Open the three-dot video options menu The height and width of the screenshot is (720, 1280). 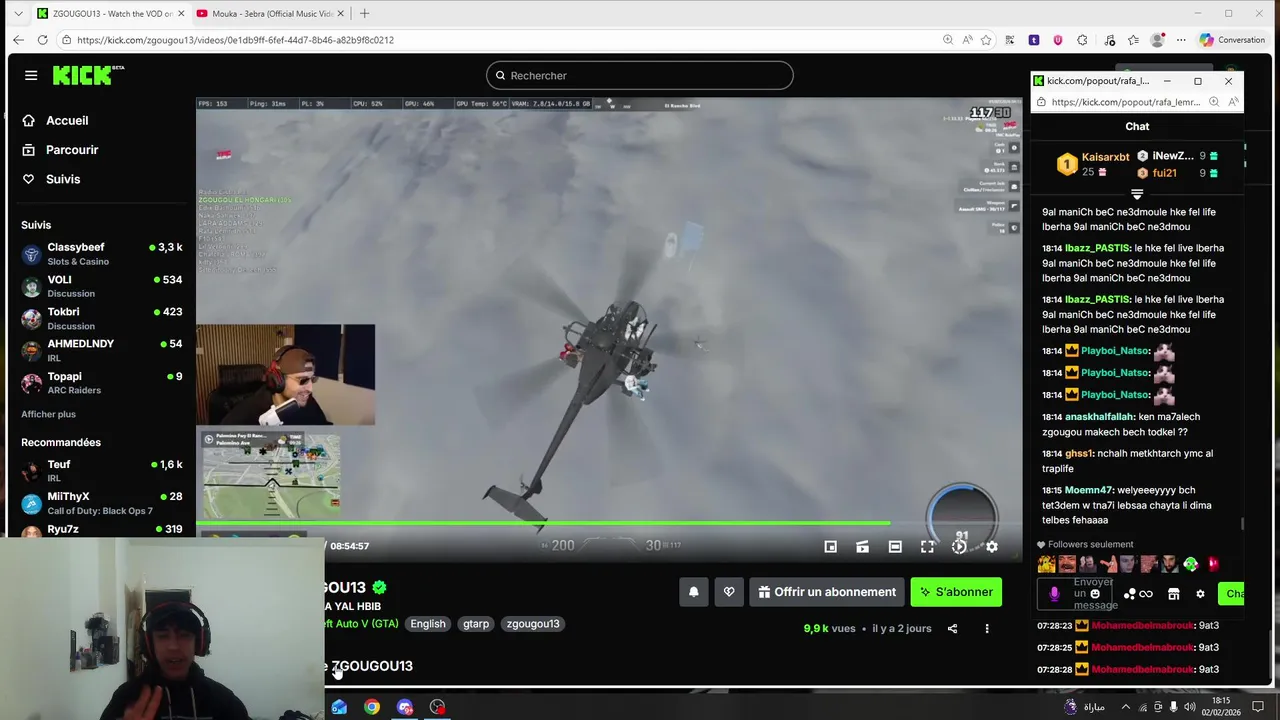(x=987, y=628)
